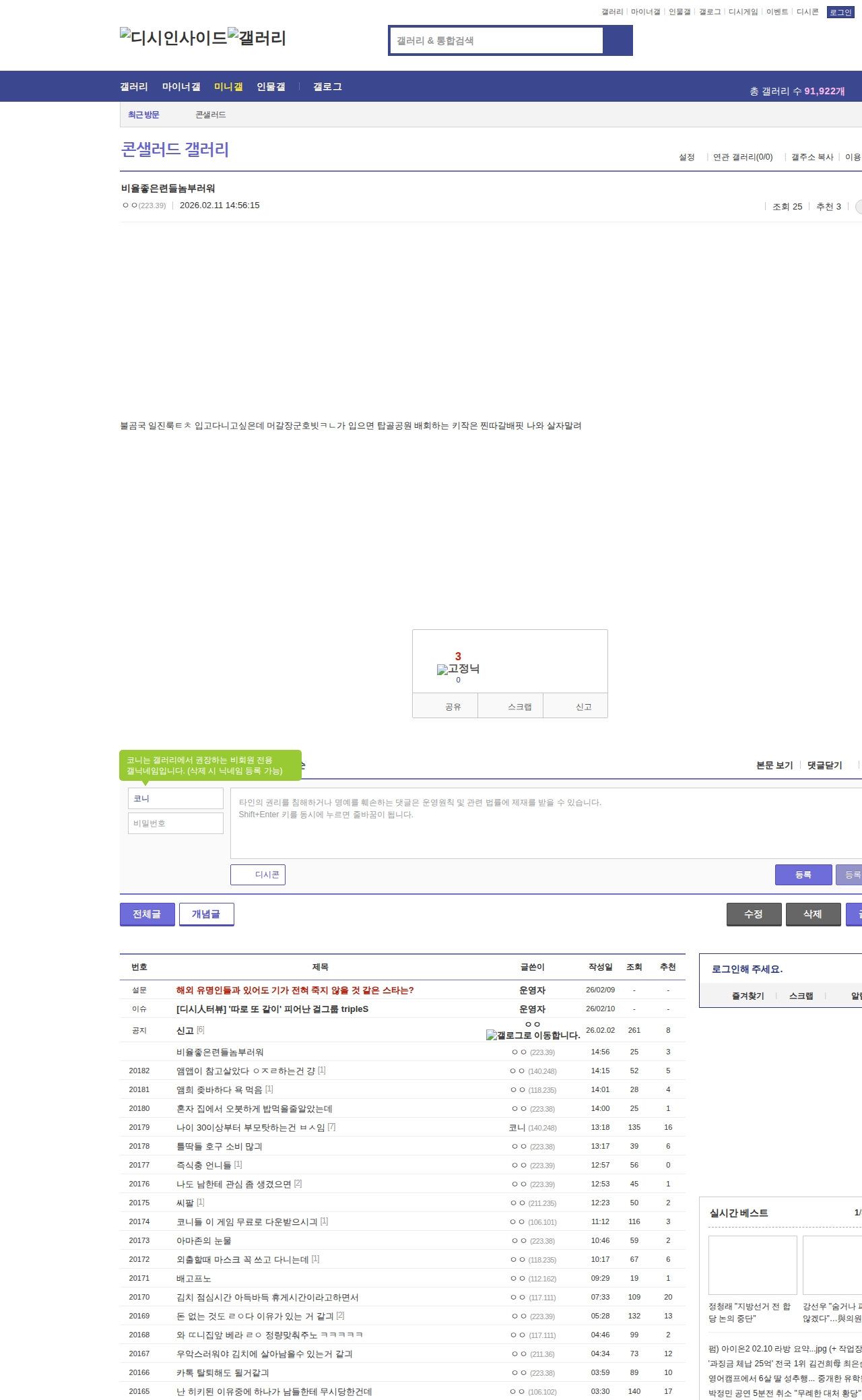This screenshot has height=1400, width=862.
Task: Open 즐겨찾기 tab in login panel
Action: point(748,996)
